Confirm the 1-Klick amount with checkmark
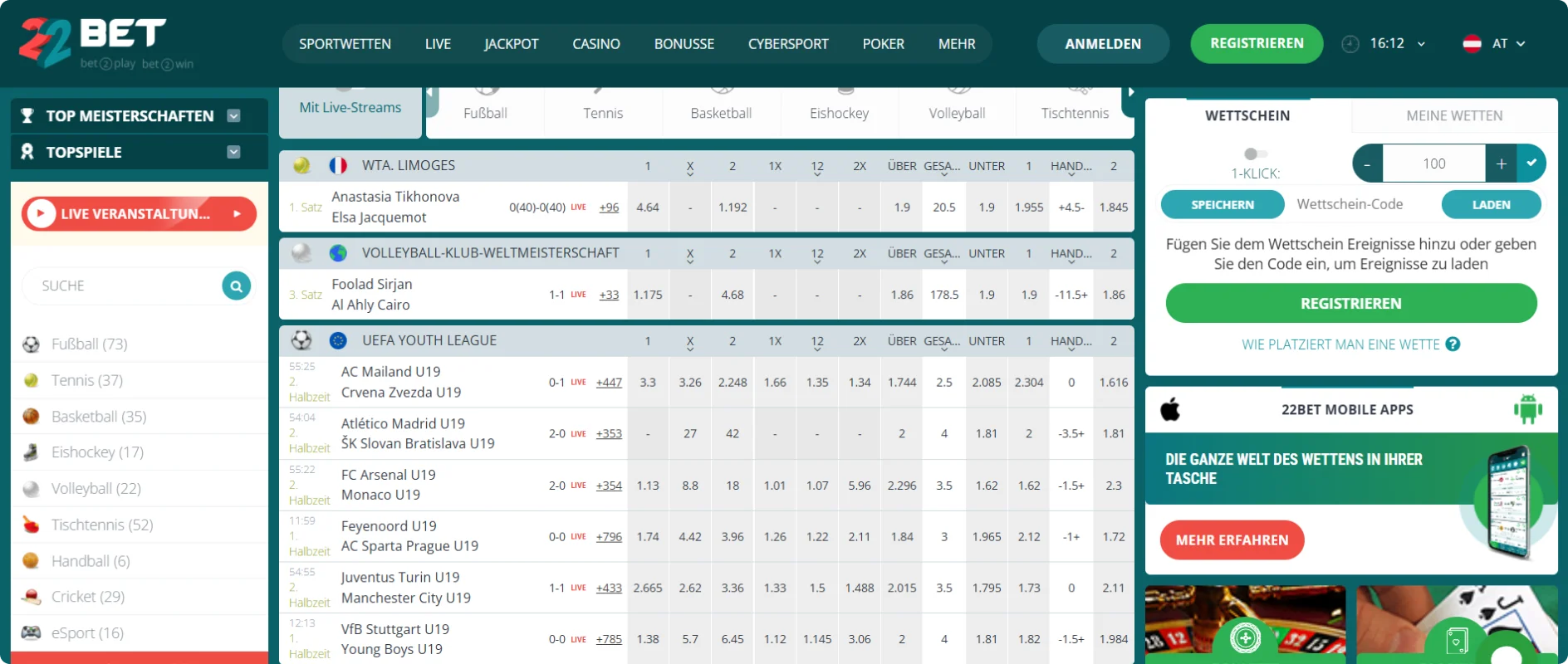The height and width of the screenshot is (664, 1568). coord(1531,164)
